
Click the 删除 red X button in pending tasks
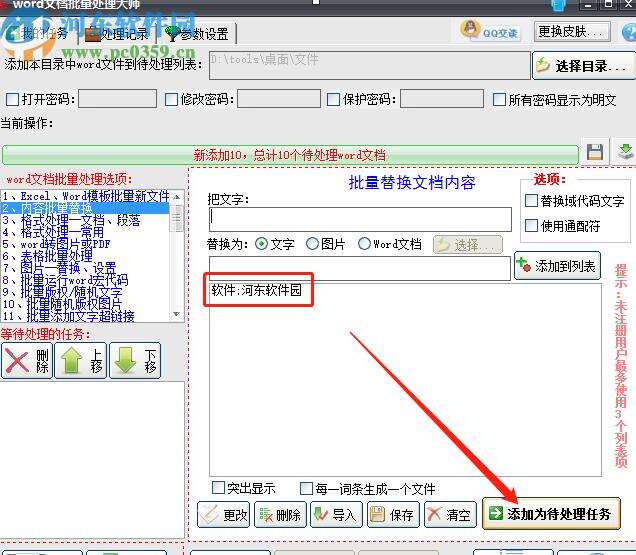pyautogui.click(x=27, y=361)
